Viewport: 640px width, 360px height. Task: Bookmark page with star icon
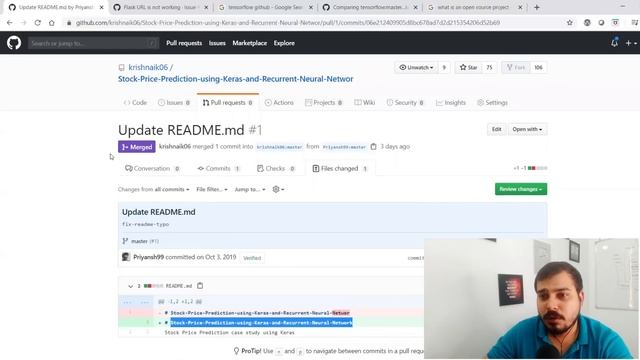570,23
